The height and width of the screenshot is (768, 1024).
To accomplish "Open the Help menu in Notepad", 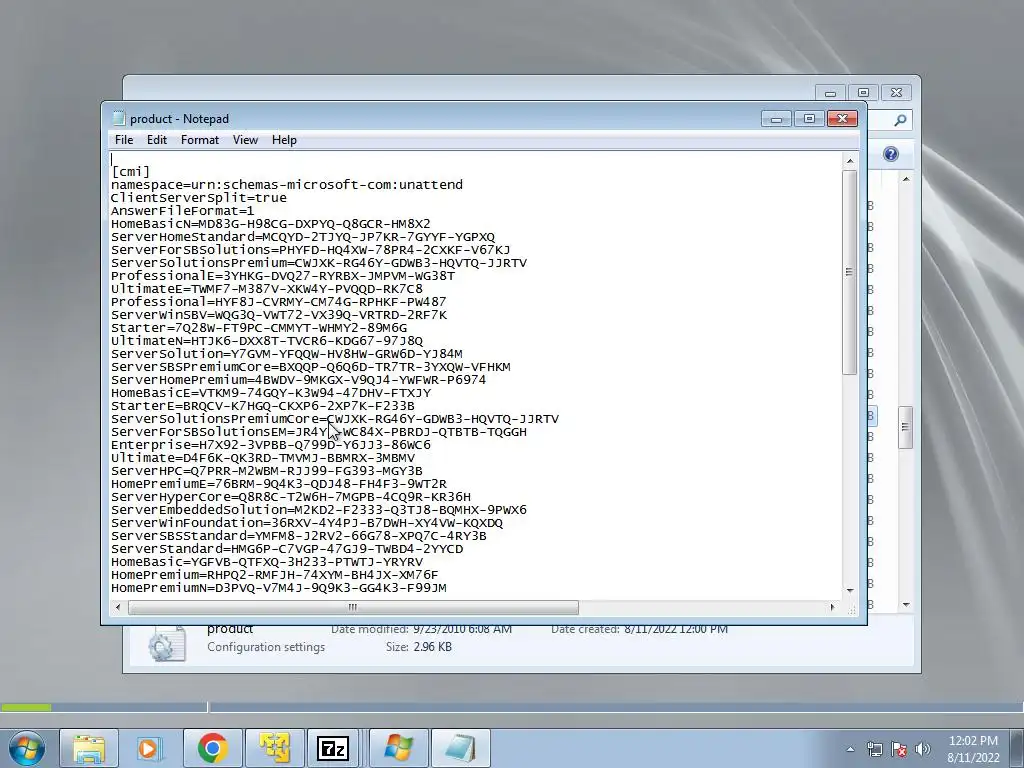I will click(284, 140).
